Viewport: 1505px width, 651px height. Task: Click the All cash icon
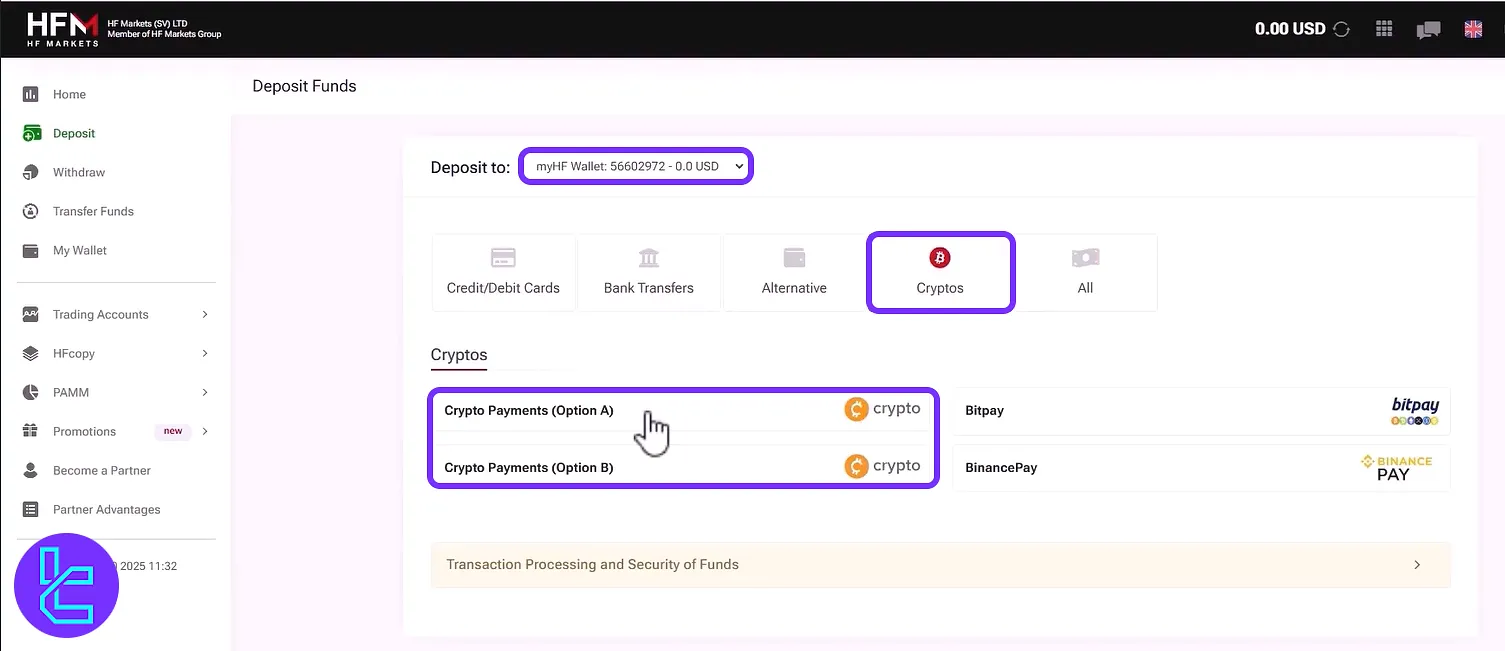click(x=1085, y=258)
